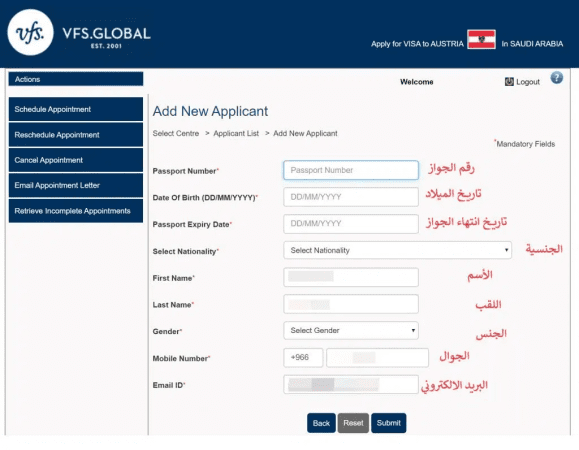Viewport: 579px width, 450px height.
Task: Follow the Select Centre breadcrumb link
Action: coord(176,133)
